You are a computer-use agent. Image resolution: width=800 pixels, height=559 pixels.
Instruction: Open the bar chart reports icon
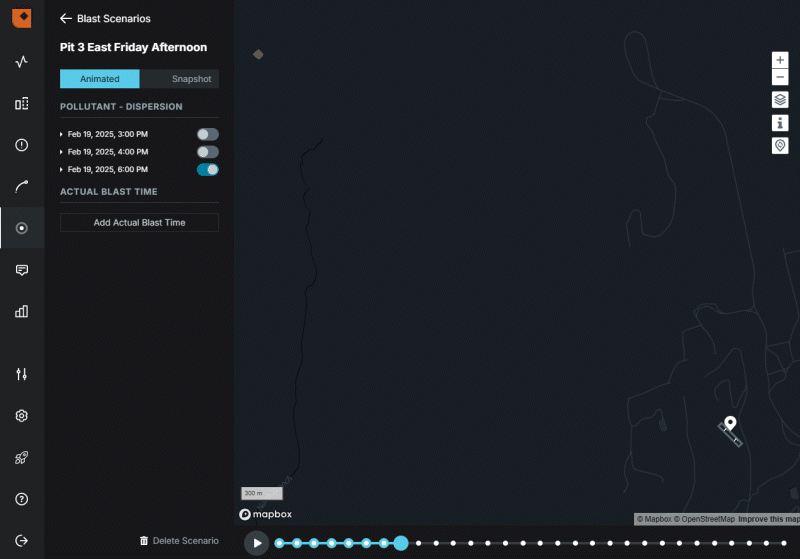point(21,311)
